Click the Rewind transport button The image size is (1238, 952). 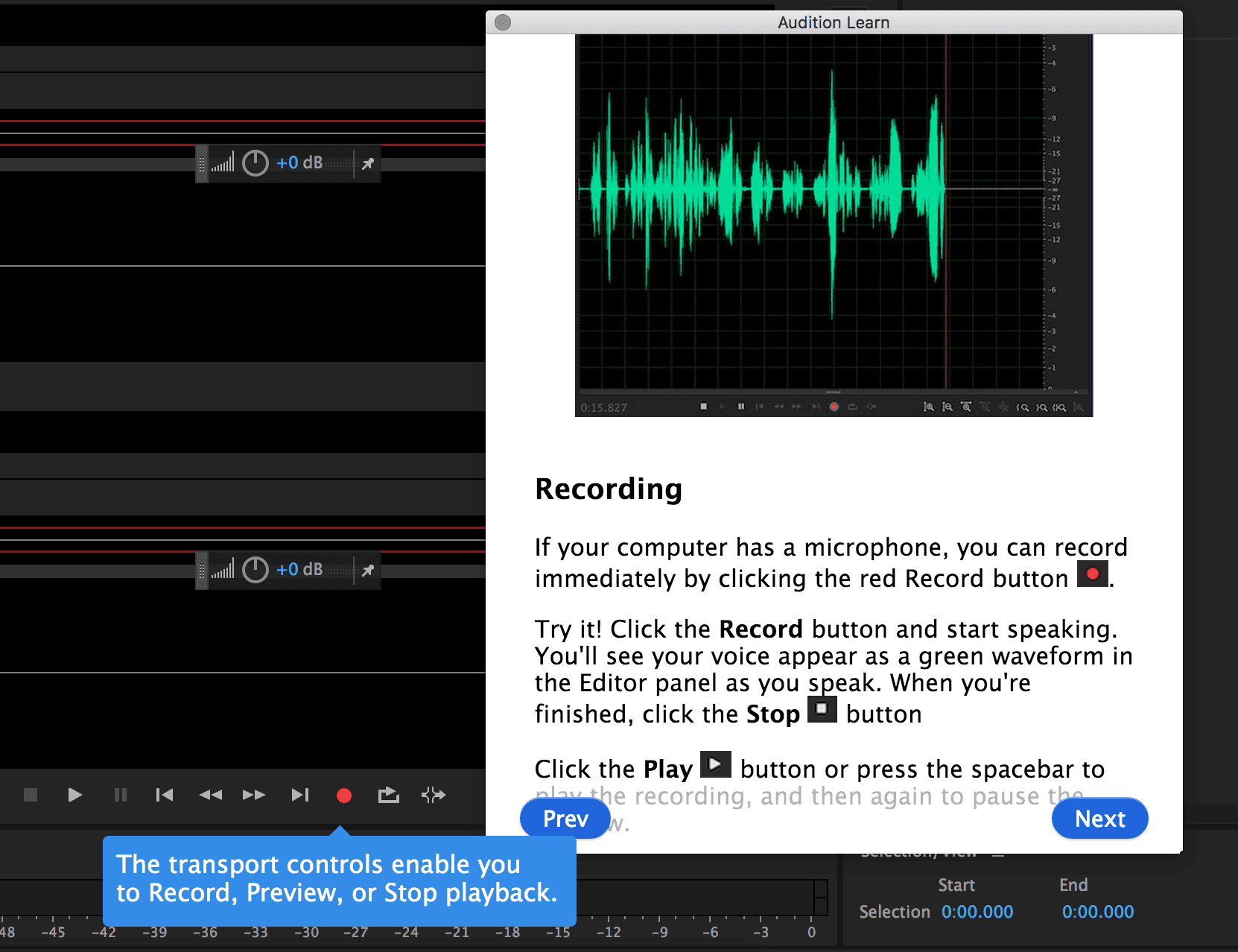point(211,795)
